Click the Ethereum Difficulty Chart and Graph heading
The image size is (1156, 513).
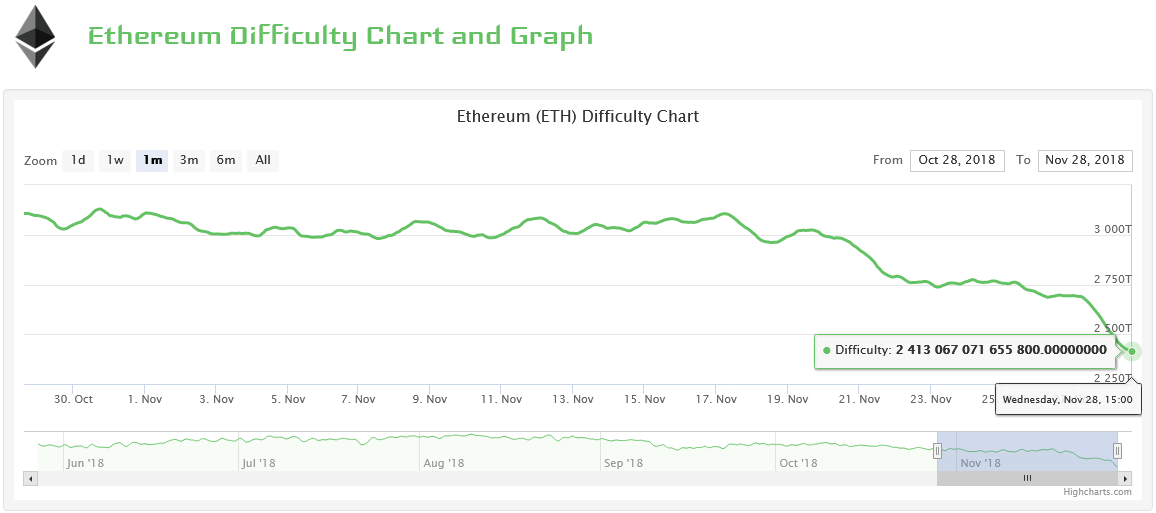point(340,37)
